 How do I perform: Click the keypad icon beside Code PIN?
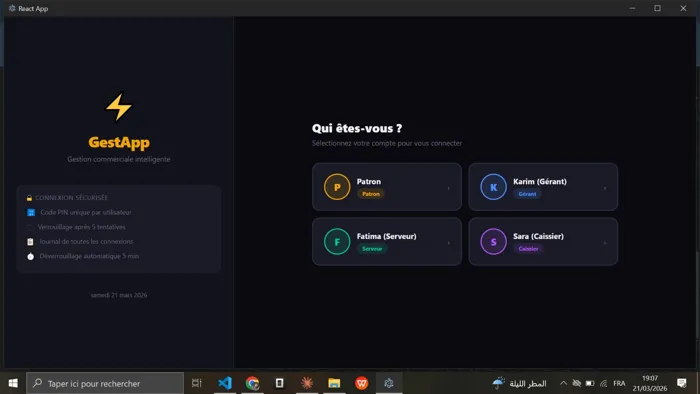[31, 212]
